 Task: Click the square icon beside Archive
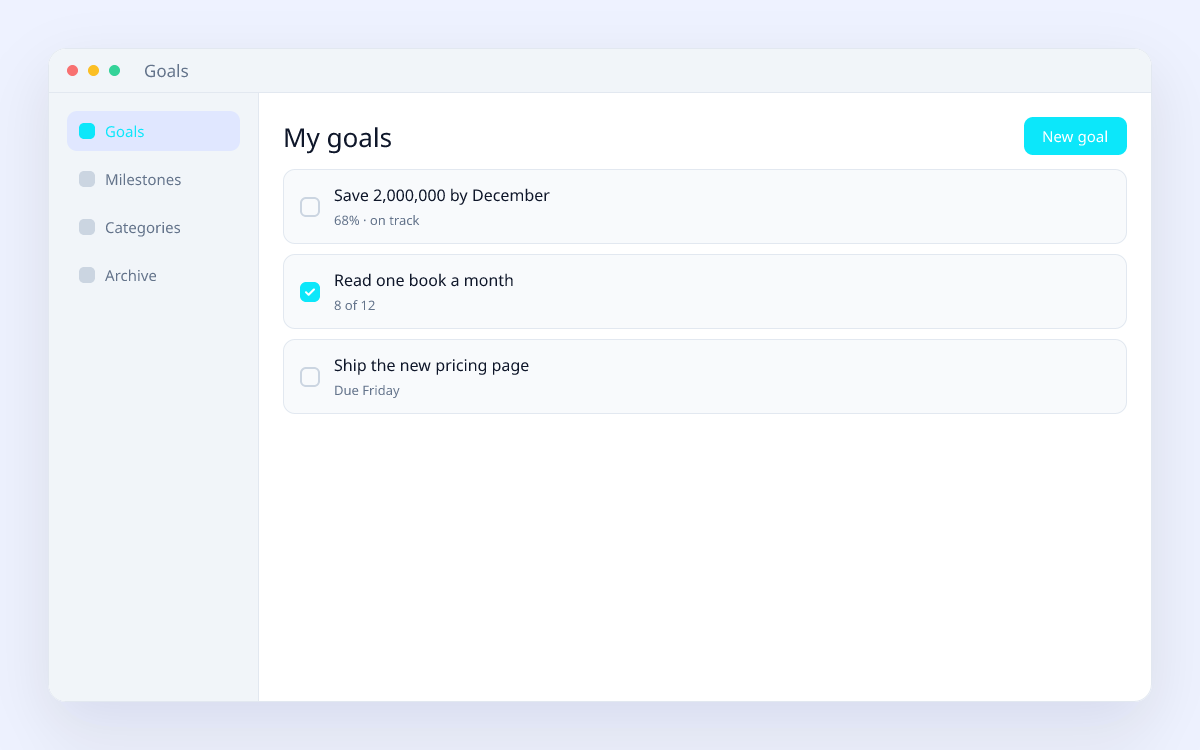pyautogui.click(x=87, y=275)
